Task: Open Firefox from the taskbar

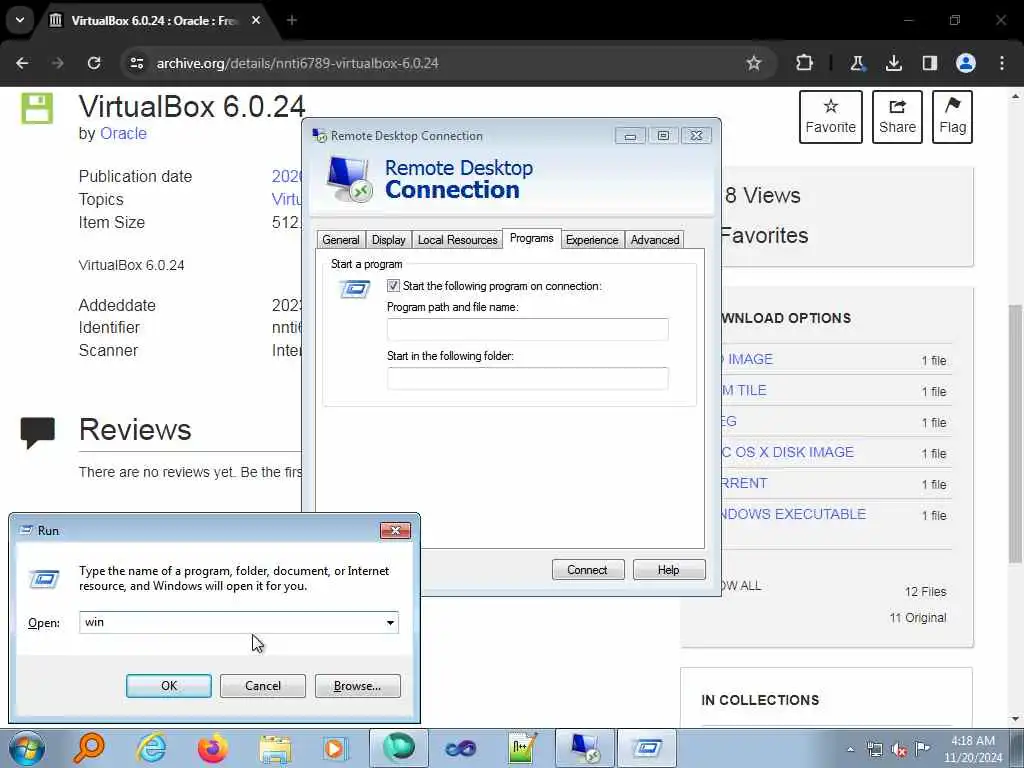Action: point(213,748)
